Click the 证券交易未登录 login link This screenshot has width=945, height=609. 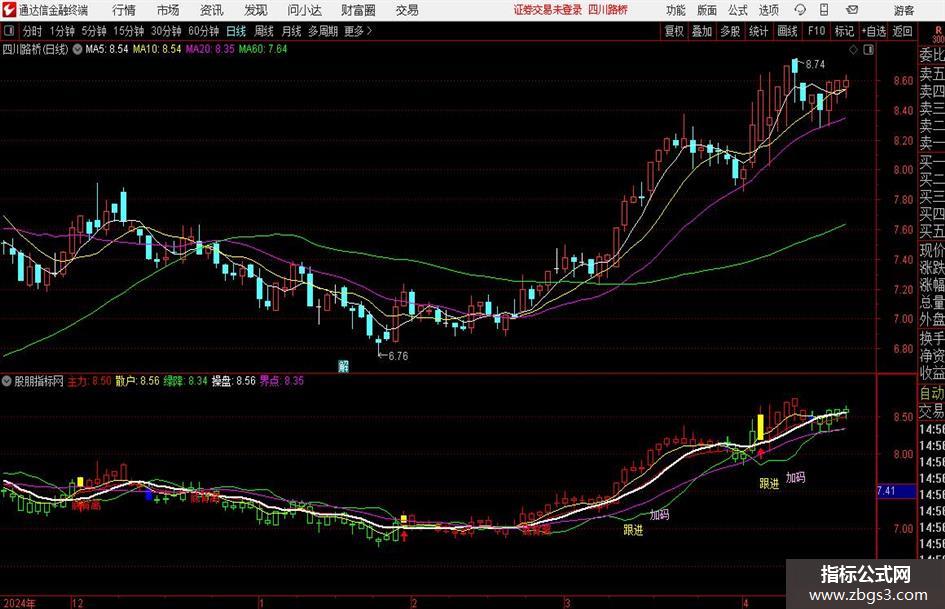(x=548, y=10)
